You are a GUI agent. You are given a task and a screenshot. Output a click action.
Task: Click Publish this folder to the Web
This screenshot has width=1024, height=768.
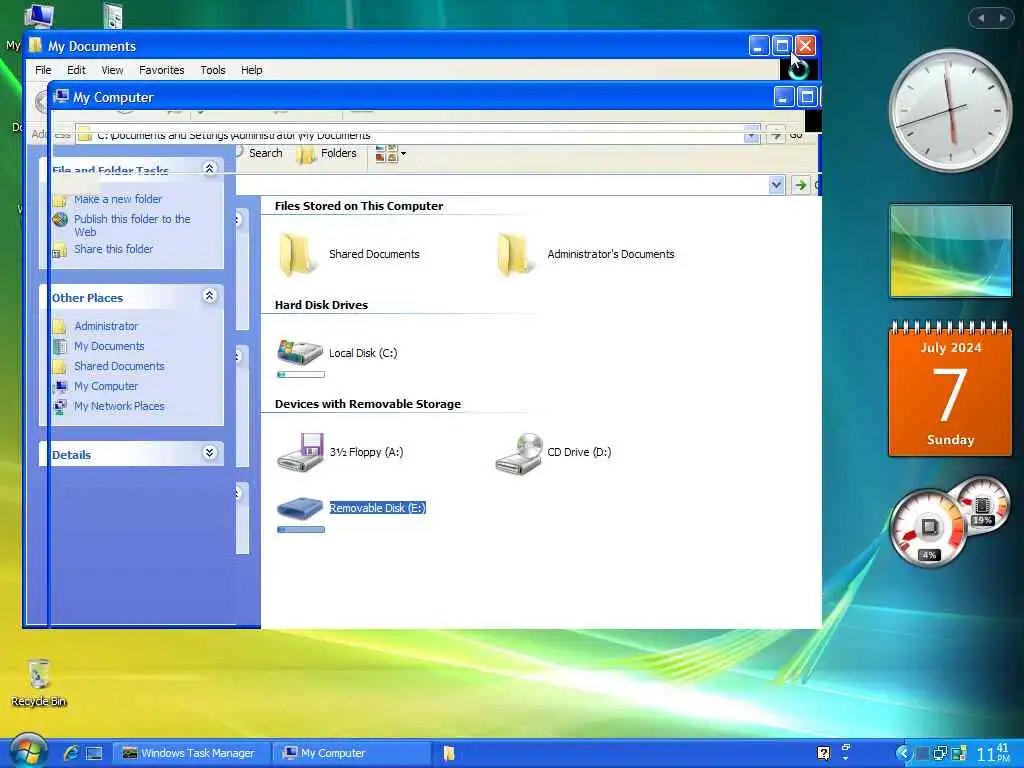pos(132,225)
